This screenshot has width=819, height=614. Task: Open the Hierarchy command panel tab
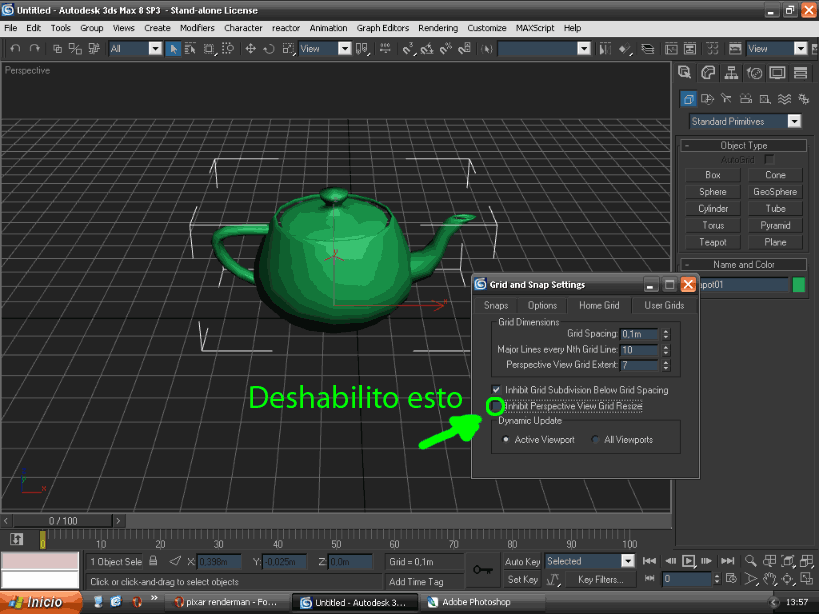[x=731, y=73]
